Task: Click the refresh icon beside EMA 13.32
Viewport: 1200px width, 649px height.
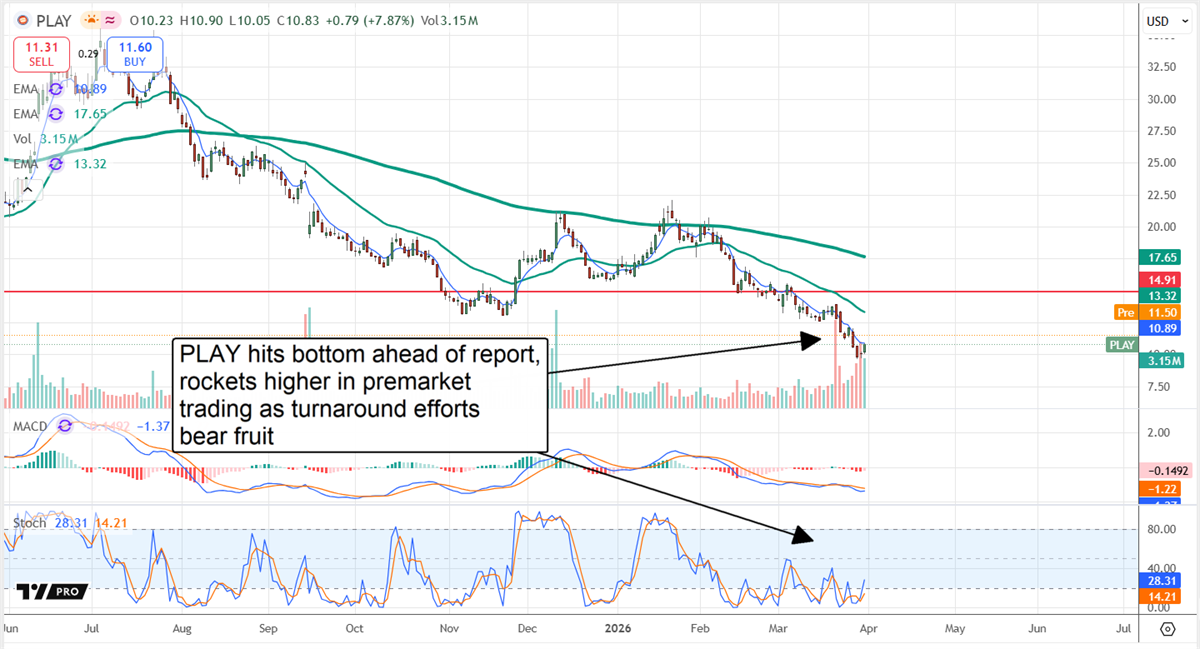Action: [55, 164]
